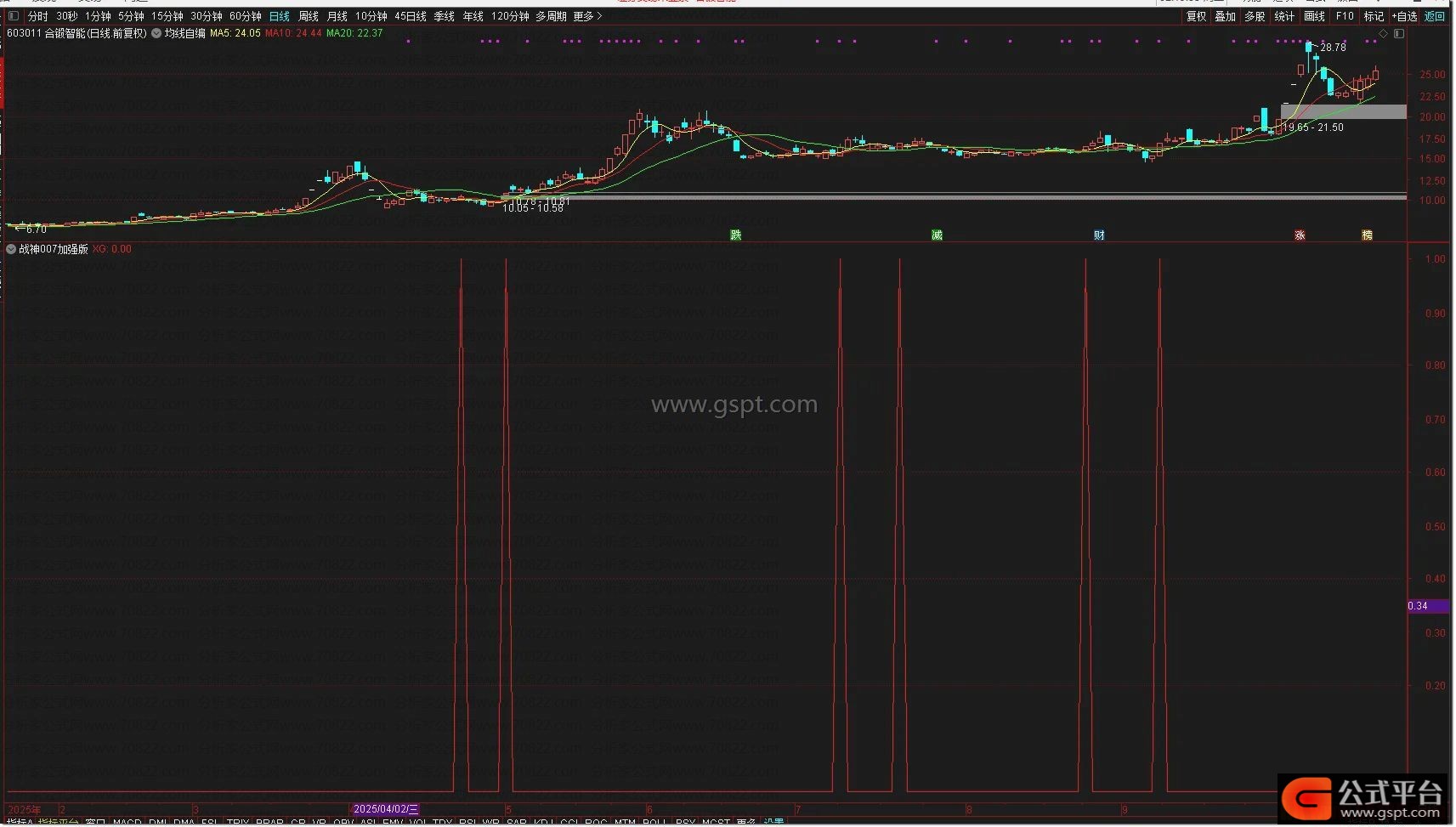This screenshot has height=827, width=1456.
Task: Click the 0.34 purple value marker on axis
Action: pos(1418,606)
